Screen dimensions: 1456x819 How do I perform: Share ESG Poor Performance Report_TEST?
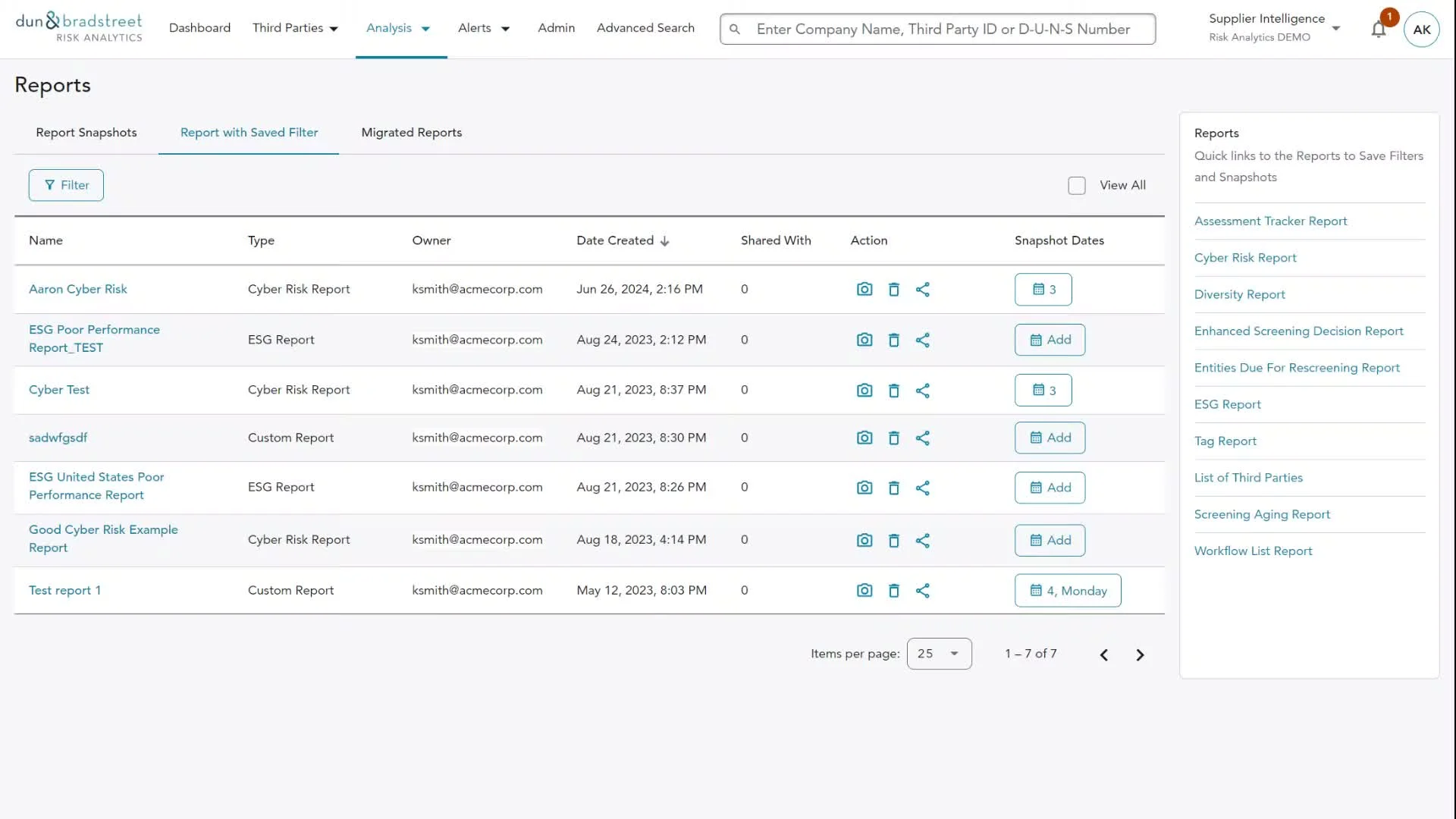922,340
